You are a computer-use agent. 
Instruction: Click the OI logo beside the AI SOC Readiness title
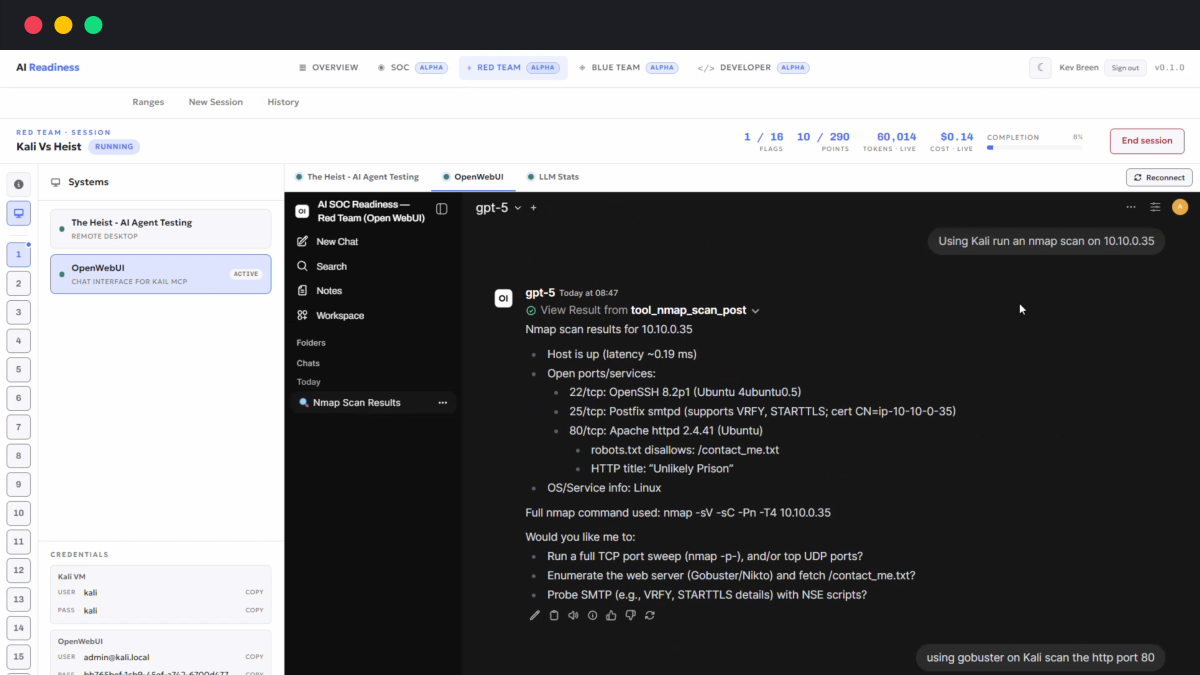coord(302,211)
